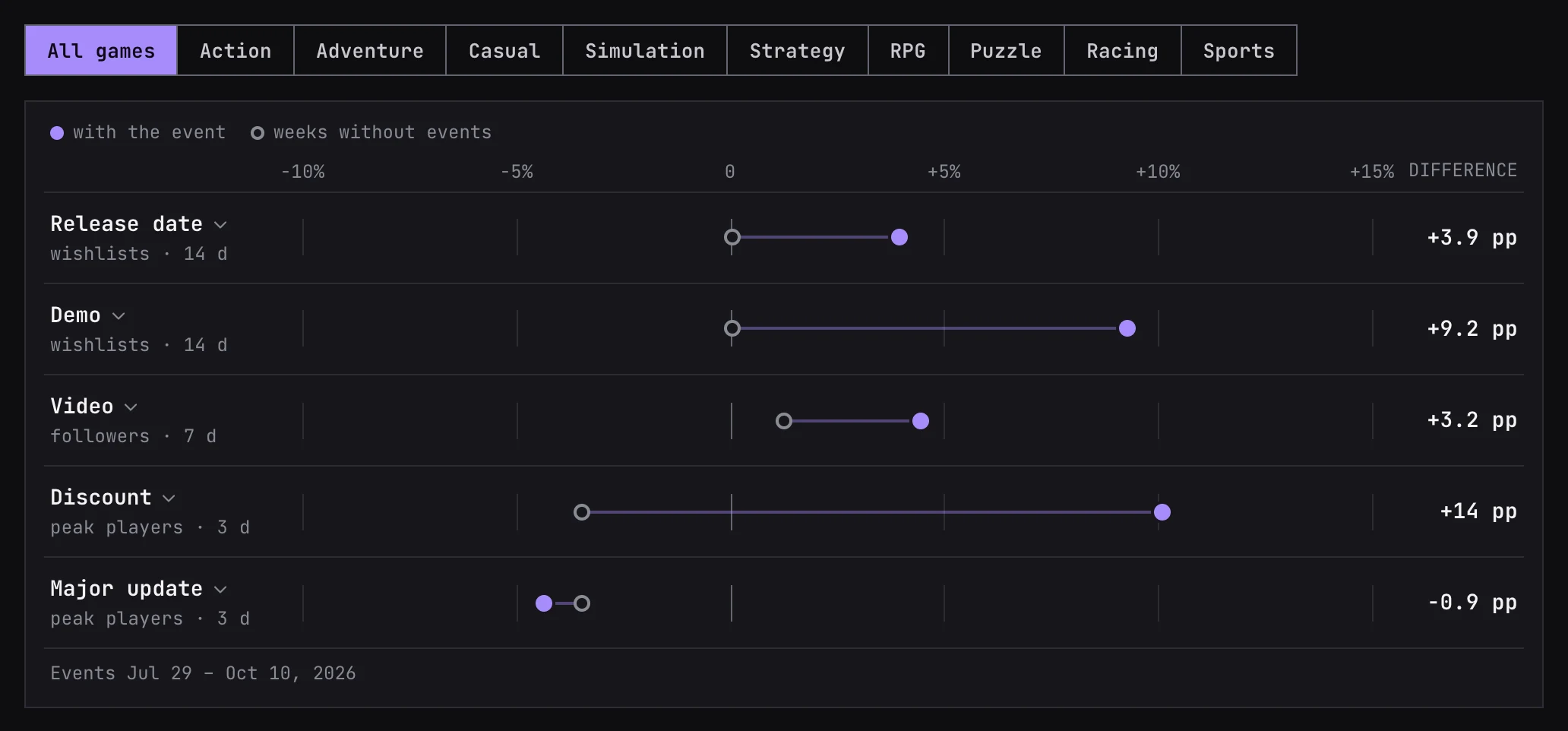The width and height of the screenshot is (1568, 731).
Task: Click the filled dot on Release date row
Action: click(x=899, y=237)
